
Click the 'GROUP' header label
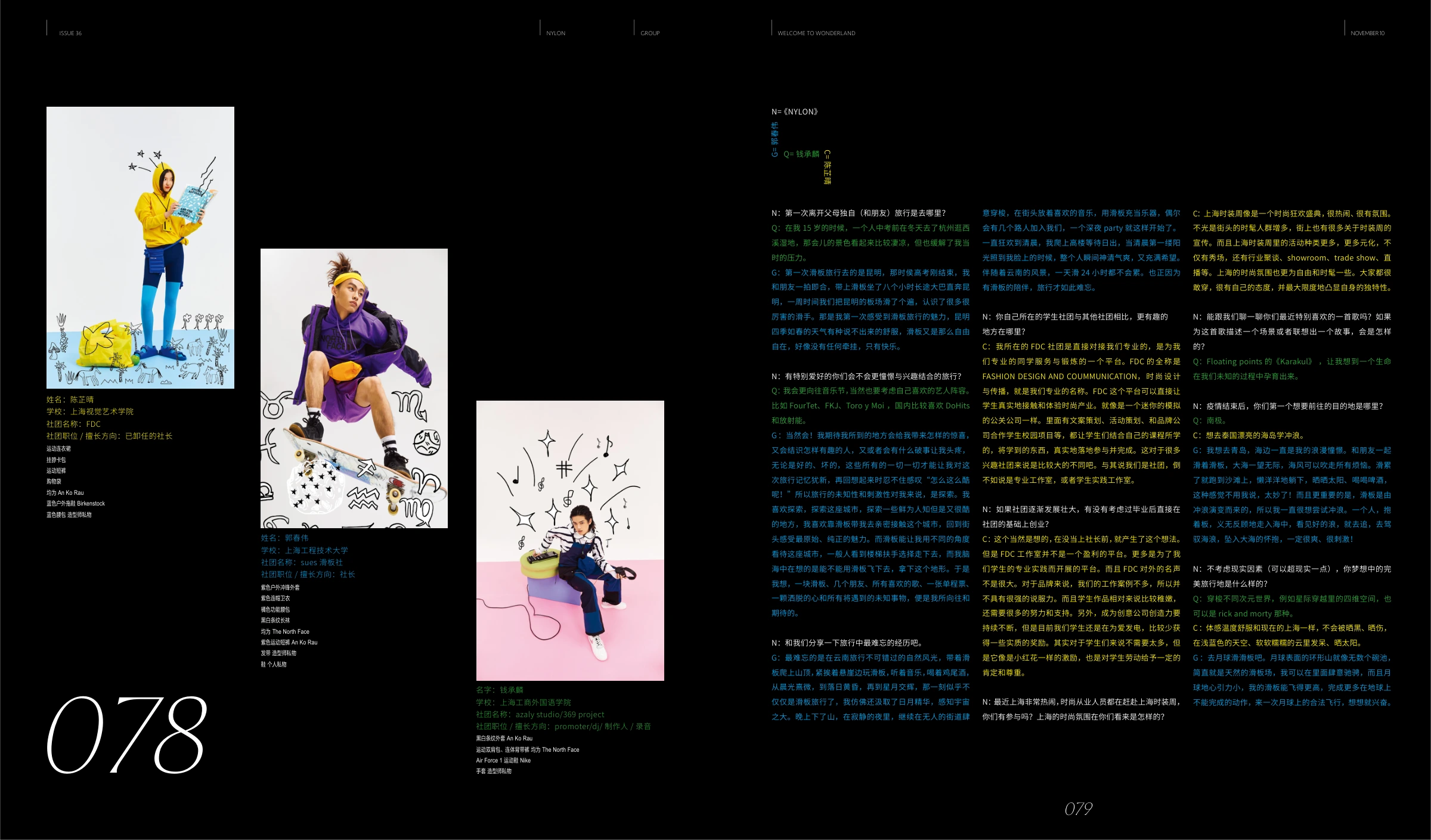650,33
